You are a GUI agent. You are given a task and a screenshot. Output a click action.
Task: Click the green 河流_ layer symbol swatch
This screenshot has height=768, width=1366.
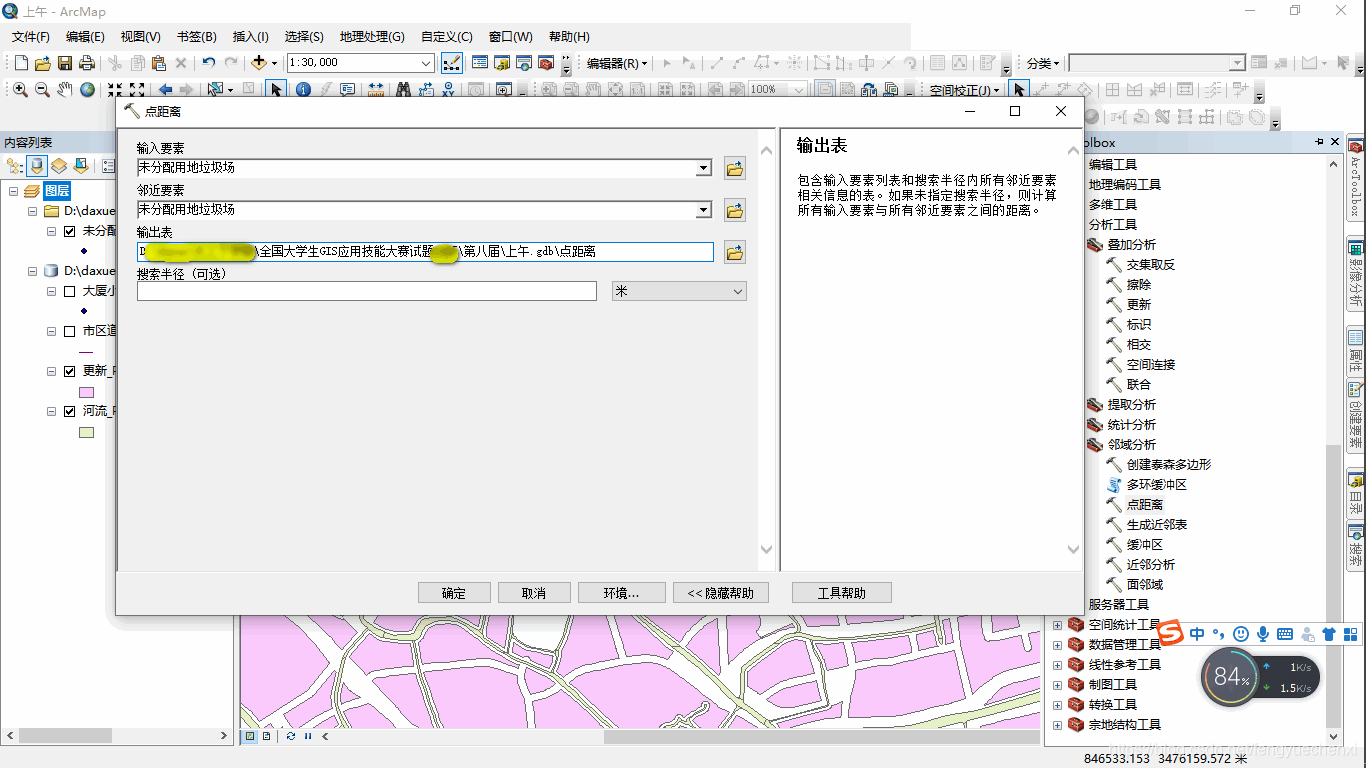(86, 432)
